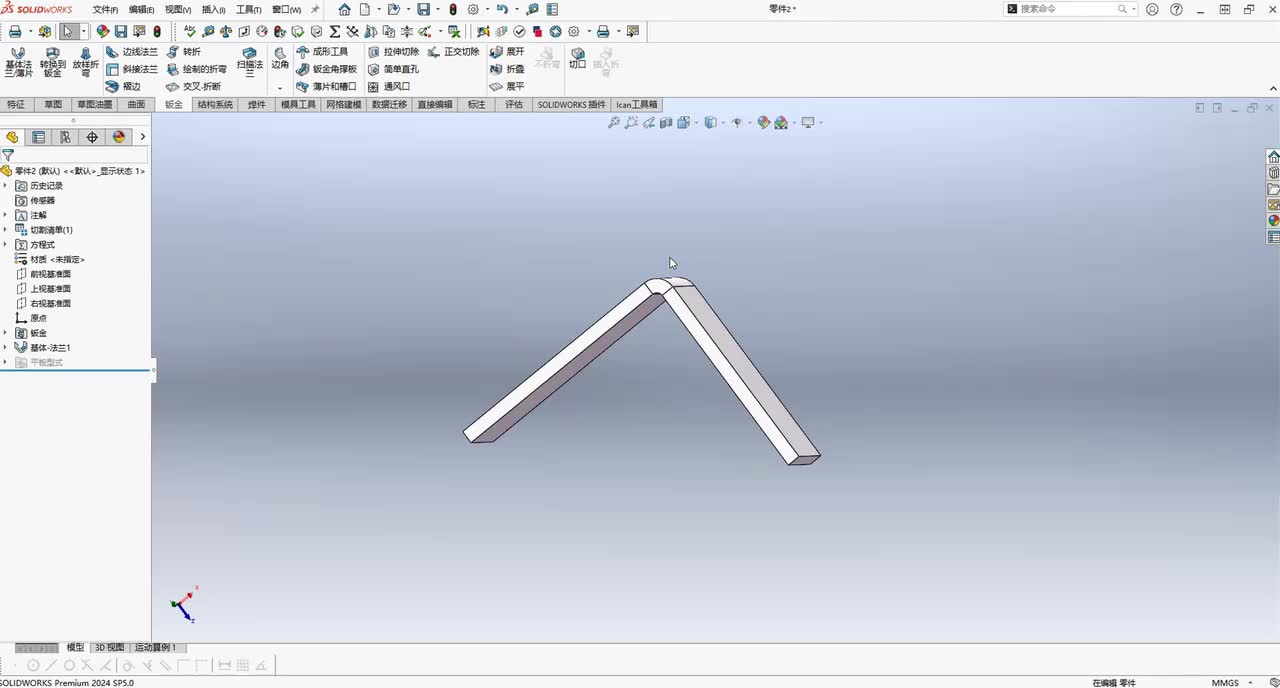Click the 褶边 hem tool

(x=123, y=86)
